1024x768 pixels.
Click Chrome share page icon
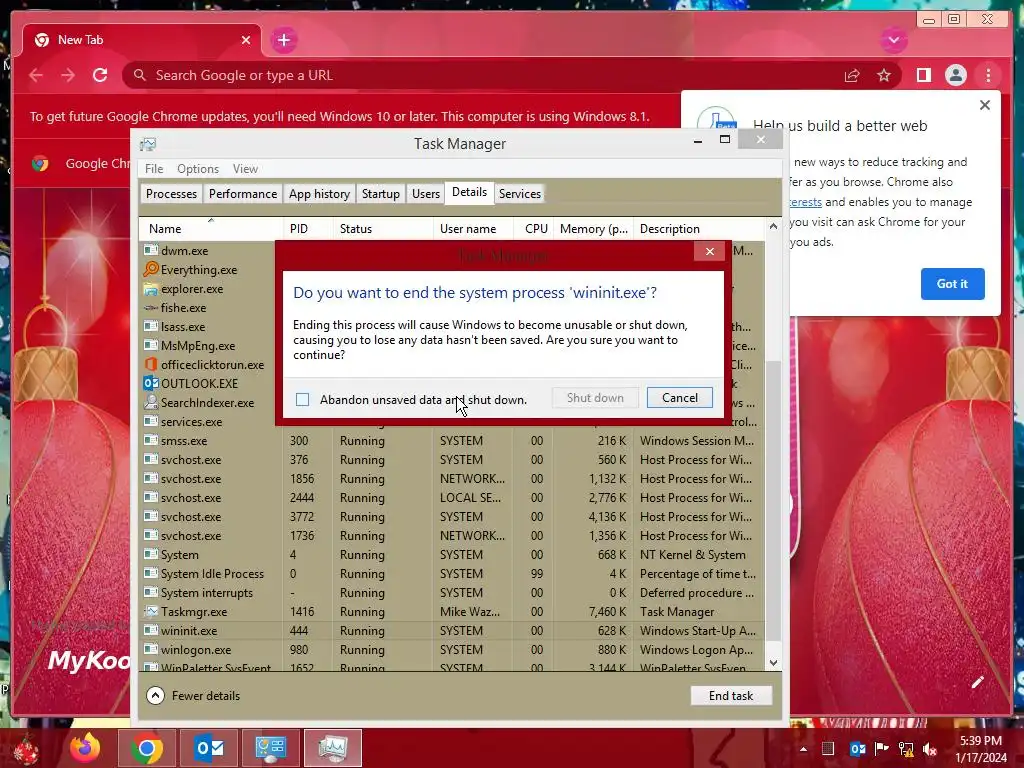pos(852,75)
